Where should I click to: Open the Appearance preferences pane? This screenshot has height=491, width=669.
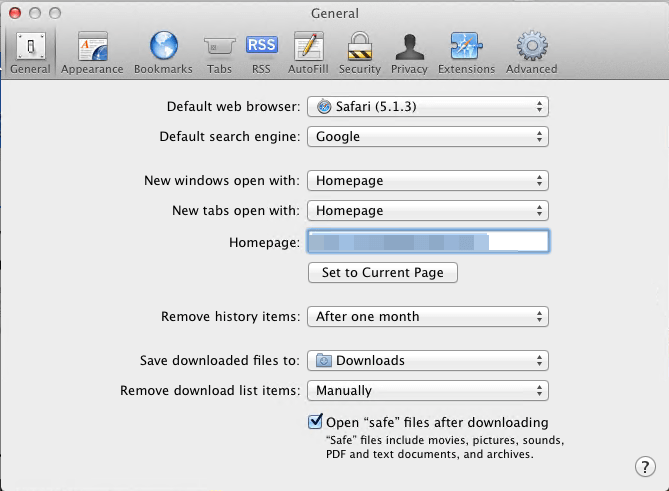(92, 53)
